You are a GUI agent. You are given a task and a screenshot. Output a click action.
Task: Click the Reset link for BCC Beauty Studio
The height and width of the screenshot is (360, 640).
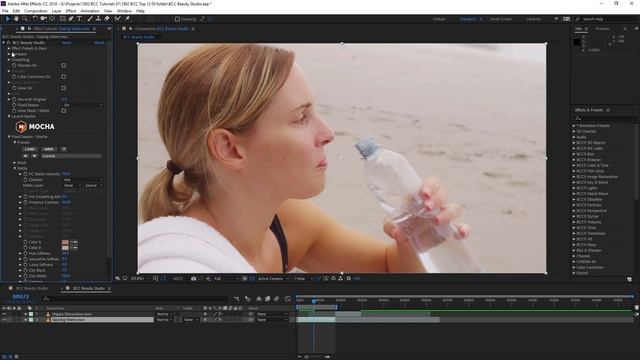tap(66, 42)
